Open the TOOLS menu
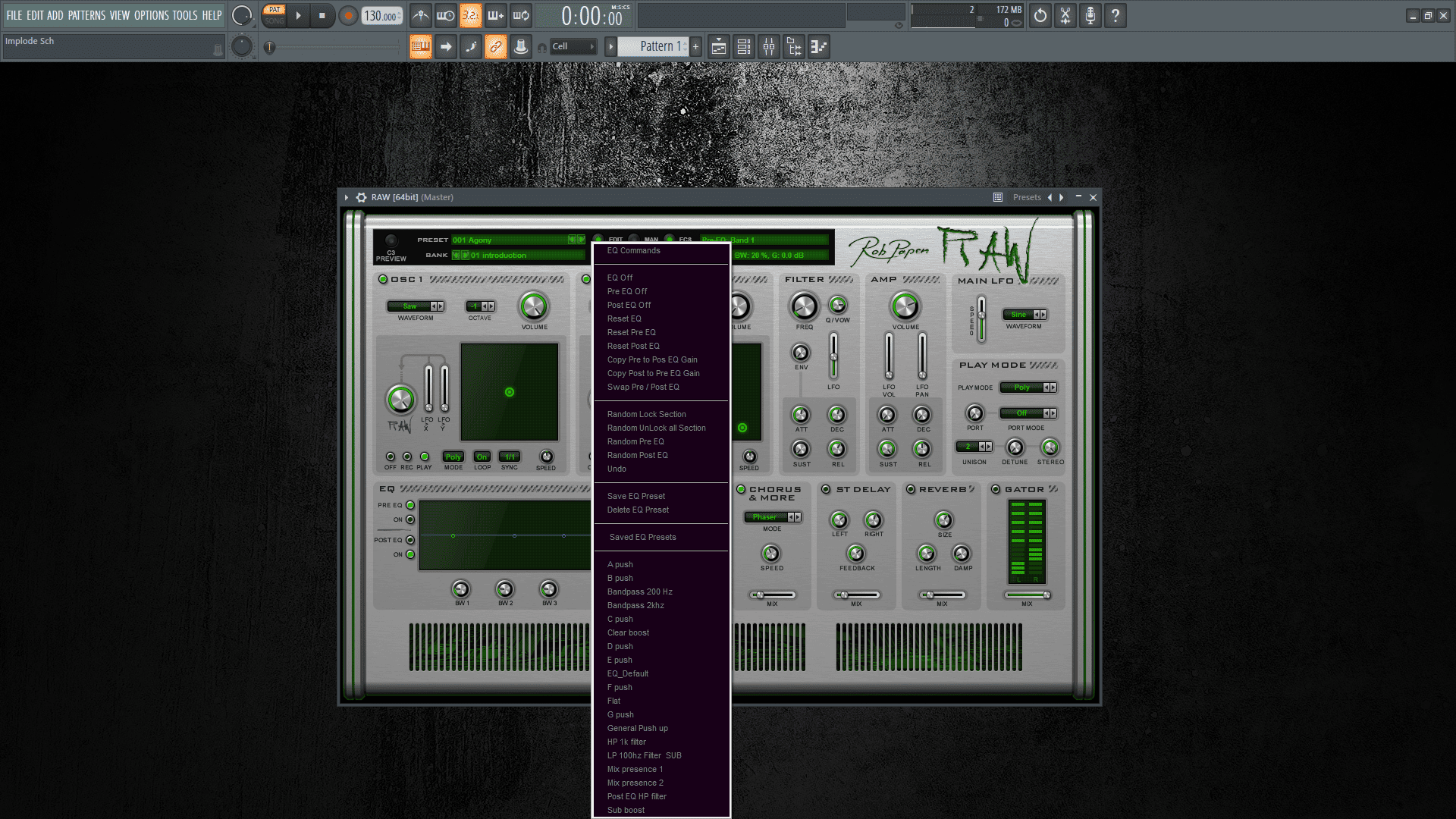 (185, 15)
